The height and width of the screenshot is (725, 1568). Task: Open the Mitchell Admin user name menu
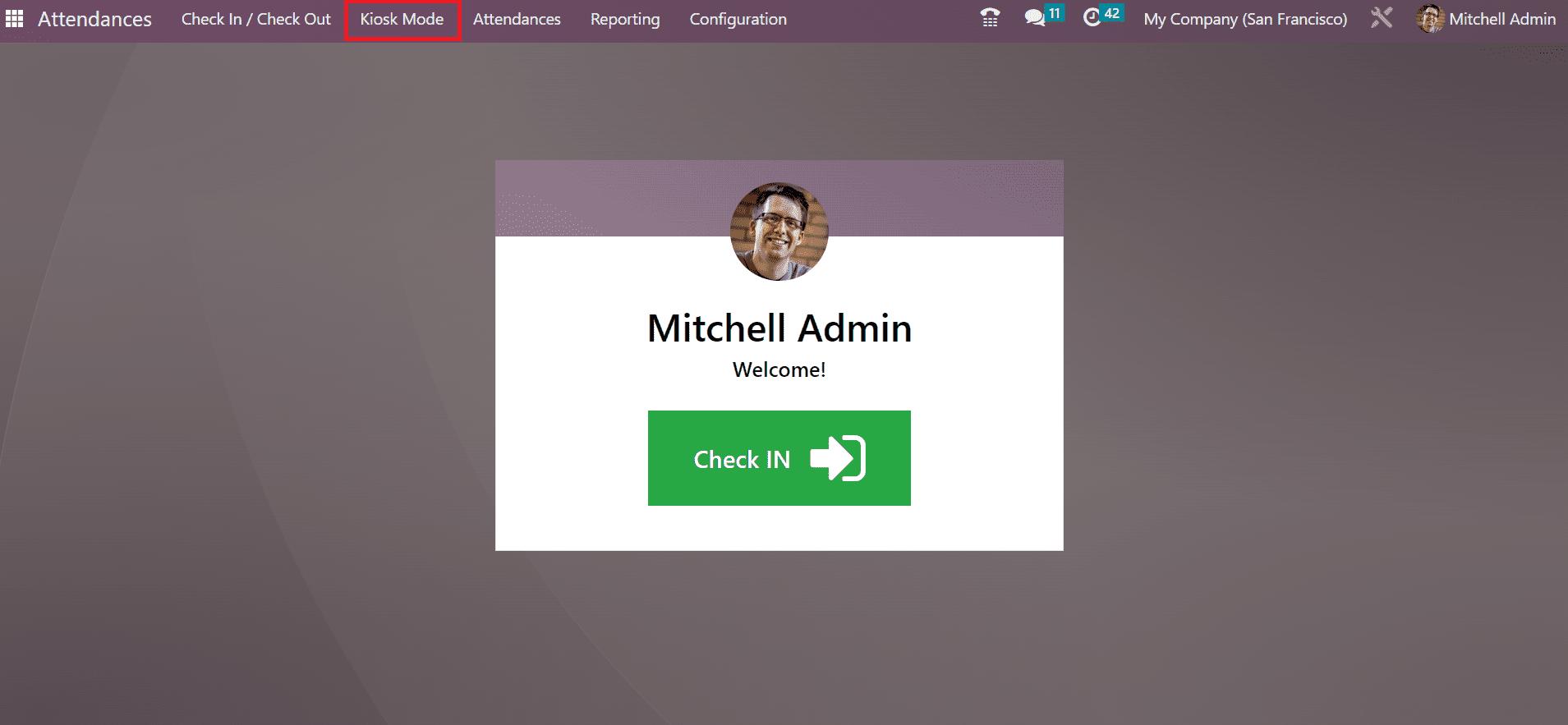coord(1502,19)
